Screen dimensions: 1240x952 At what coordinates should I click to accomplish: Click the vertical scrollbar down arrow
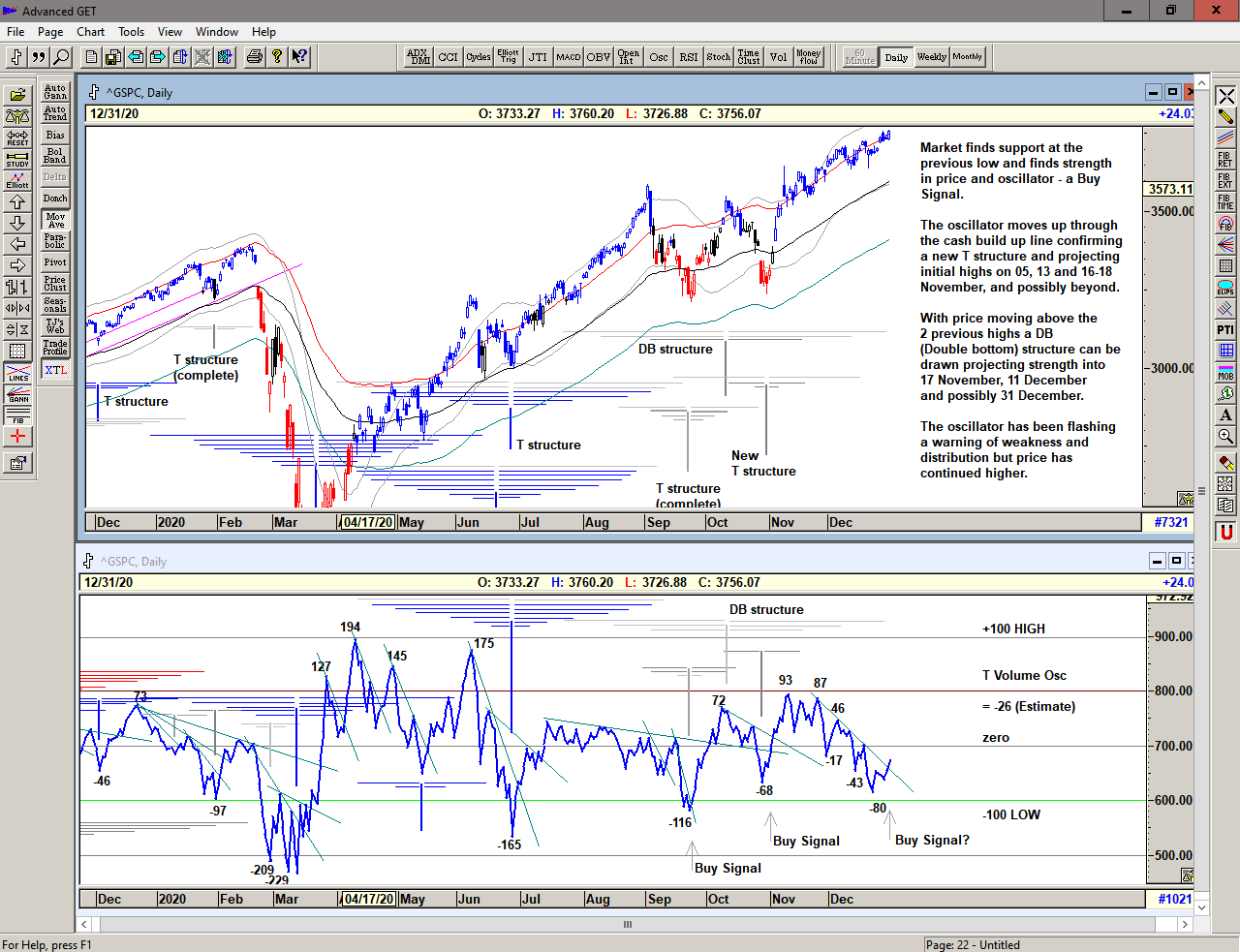tap(1202, 907)
